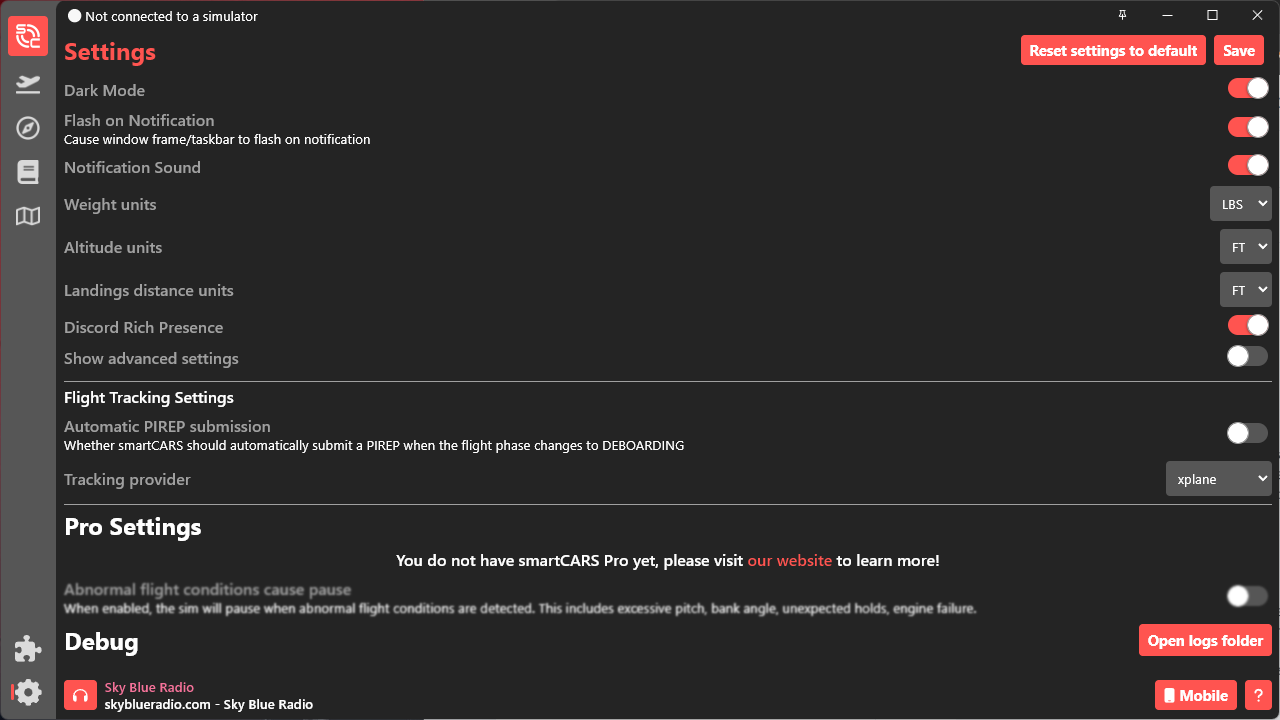Image resolution: width=1280 pixels, height=720 pixels.
Task: Pin the window with the pushpin icon
Action: click(1122, 15)
